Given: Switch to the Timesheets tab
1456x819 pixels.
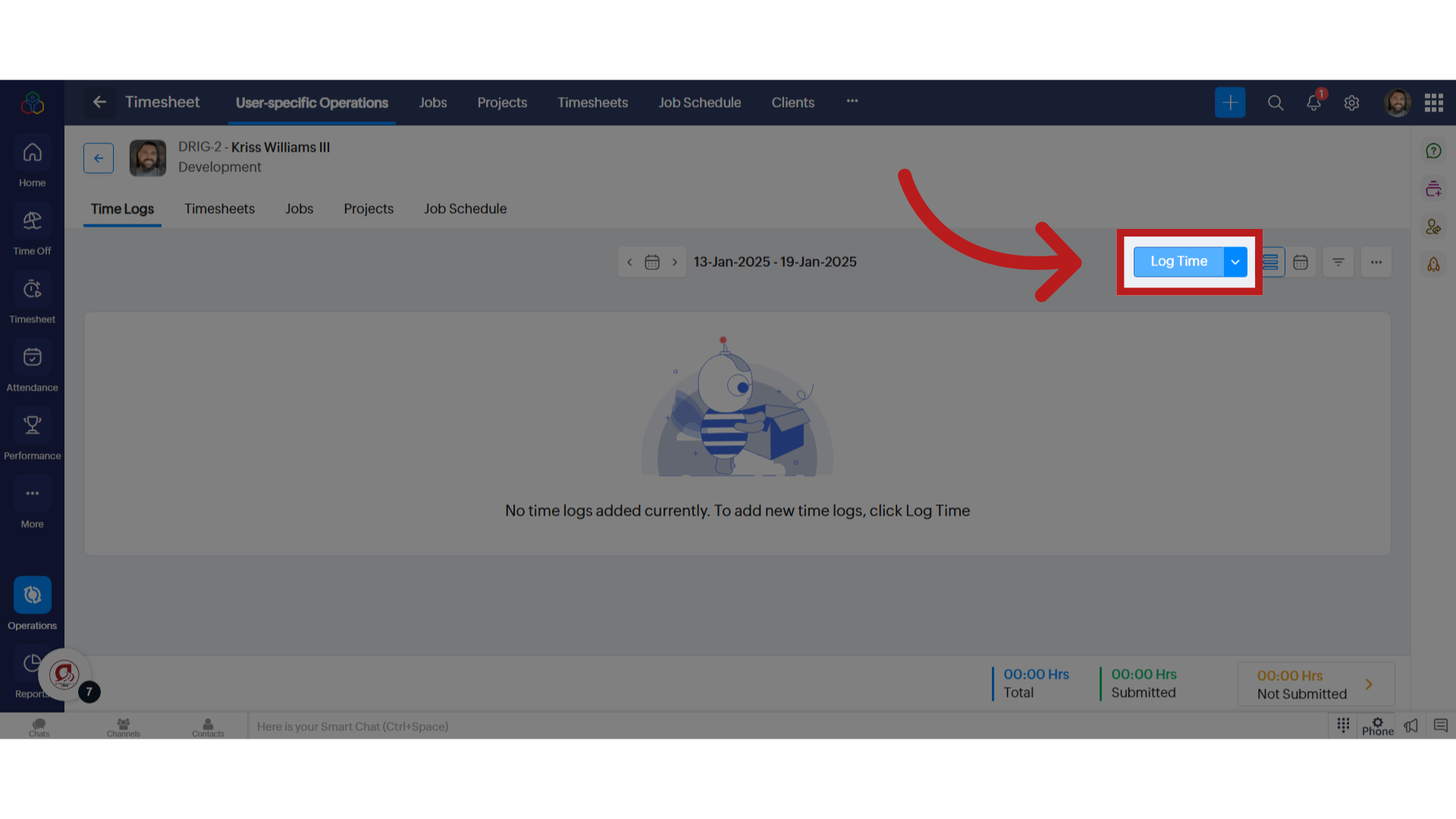Looking at the screenshot, I should click(220, 208).
